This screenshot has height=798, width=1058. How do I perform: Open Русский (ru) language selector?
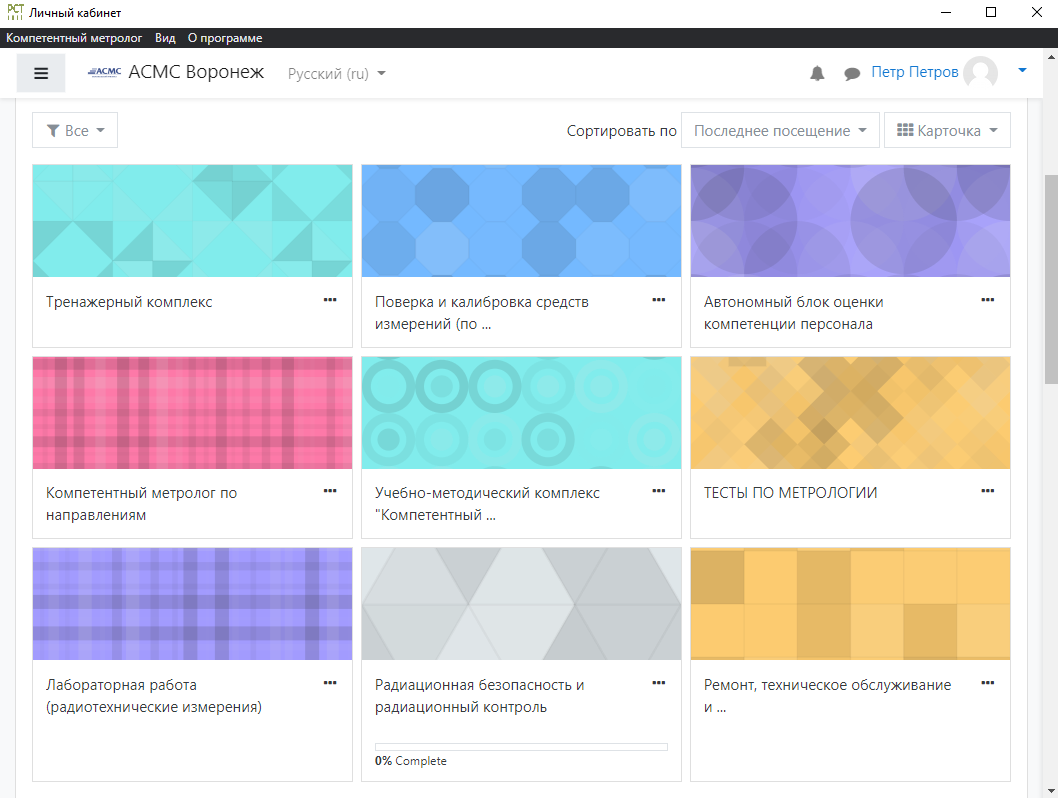point(336,73)
